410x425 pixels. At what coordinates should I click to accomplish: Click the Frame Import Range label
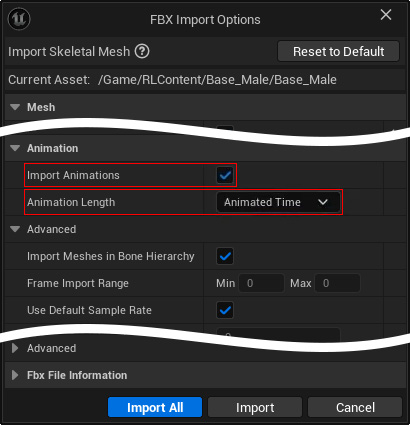pos(78,283)
